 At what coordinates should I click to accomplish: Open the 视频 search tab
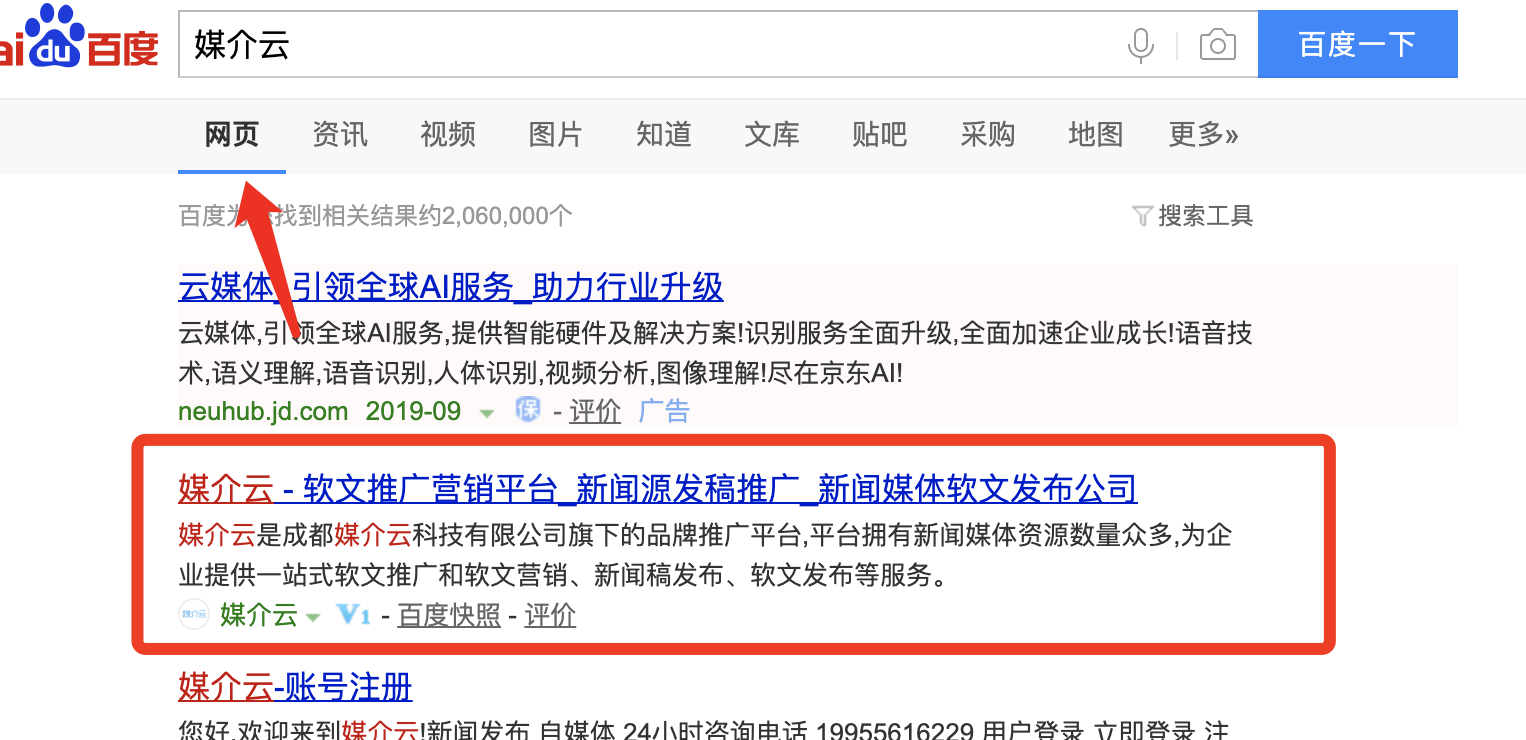pyautogui.click(x=447, y=135)
